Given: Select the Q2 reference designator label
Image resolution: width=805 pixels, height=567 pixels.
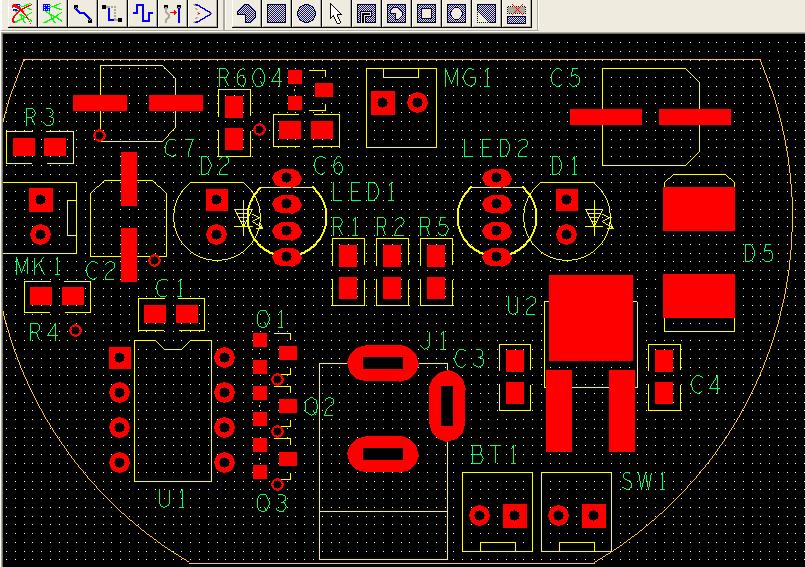Looking at the screenshot, I should (319, 407).
